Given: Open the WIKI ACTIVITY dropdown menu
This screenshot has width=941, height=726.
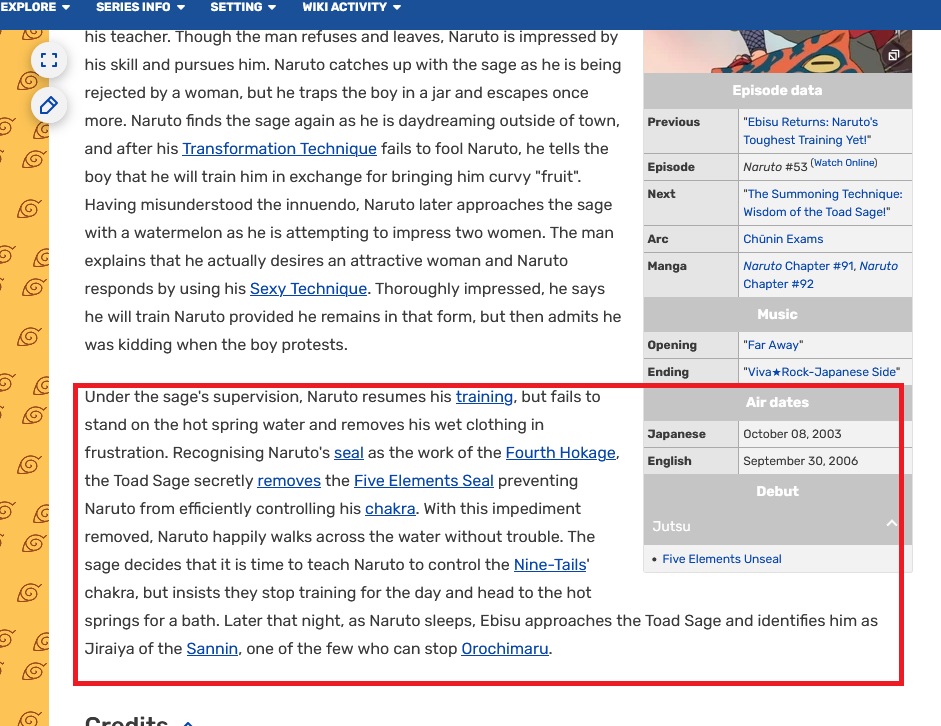Looking at the screenshot, I should 352,7.
